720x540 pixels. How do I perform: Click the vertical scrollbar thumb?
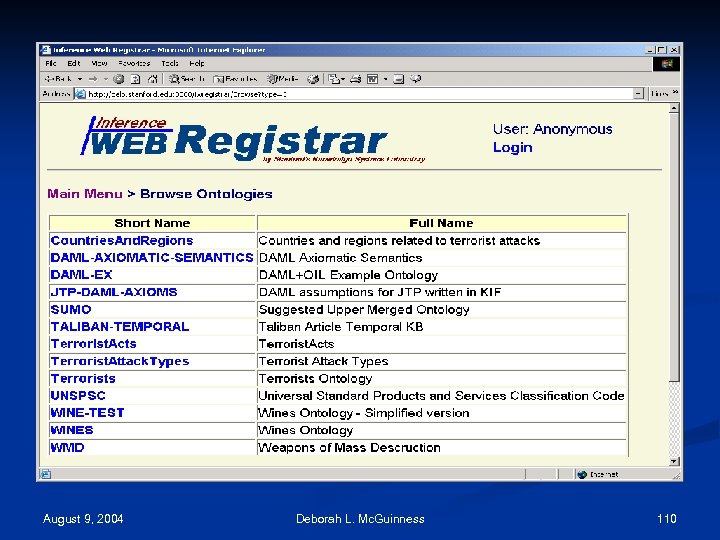coord(674,248)
